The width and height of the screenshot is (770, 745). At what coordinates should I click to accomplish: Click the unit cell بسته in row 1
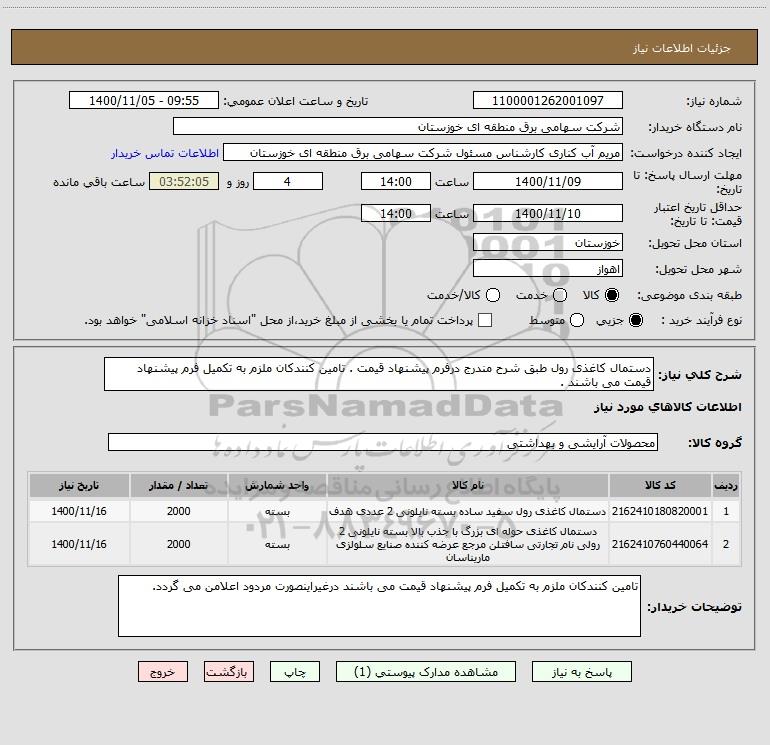click(277, 511)
